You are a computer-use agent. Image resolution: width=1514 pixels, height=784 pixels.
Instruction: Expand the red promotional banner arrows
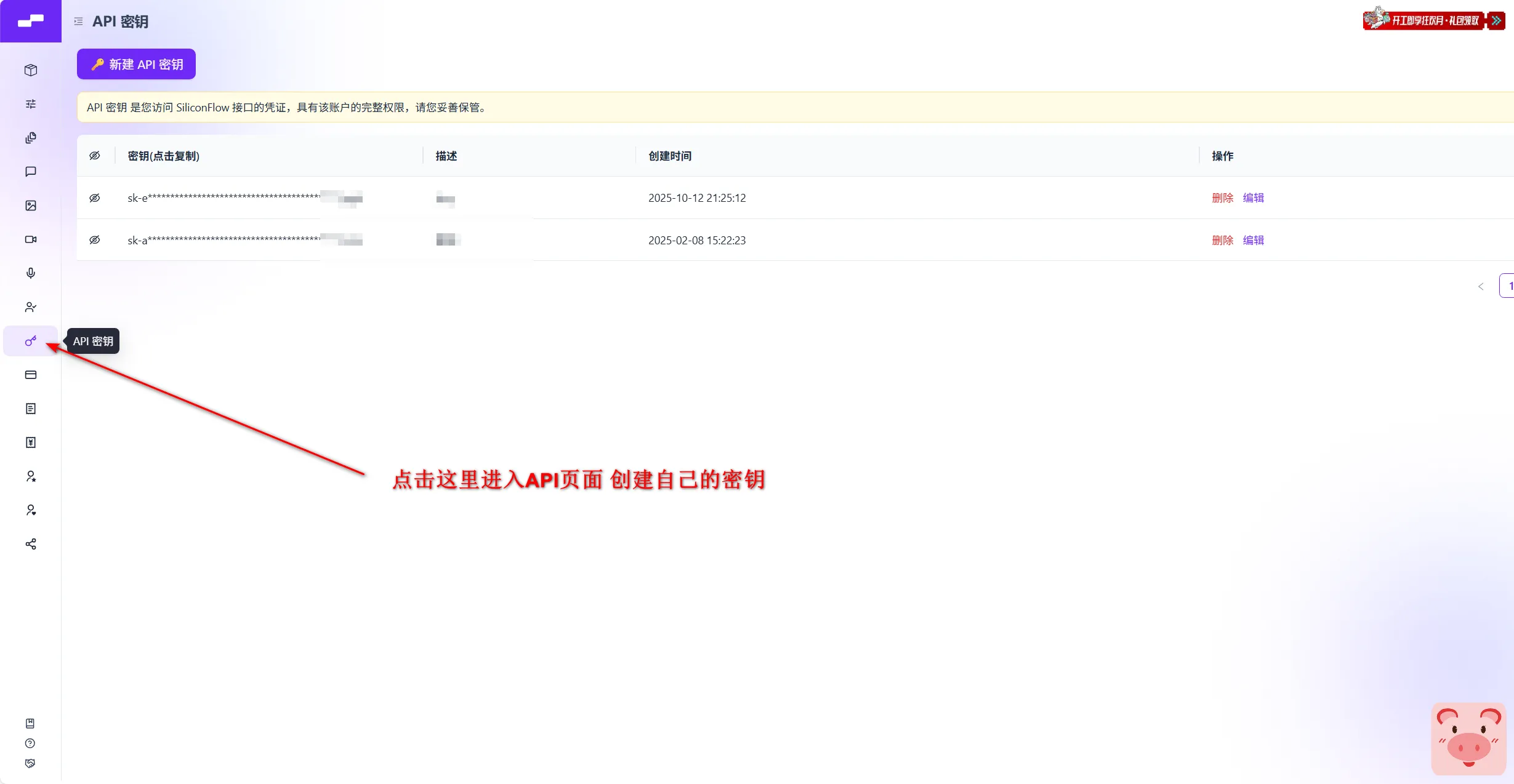point(1496,20)
